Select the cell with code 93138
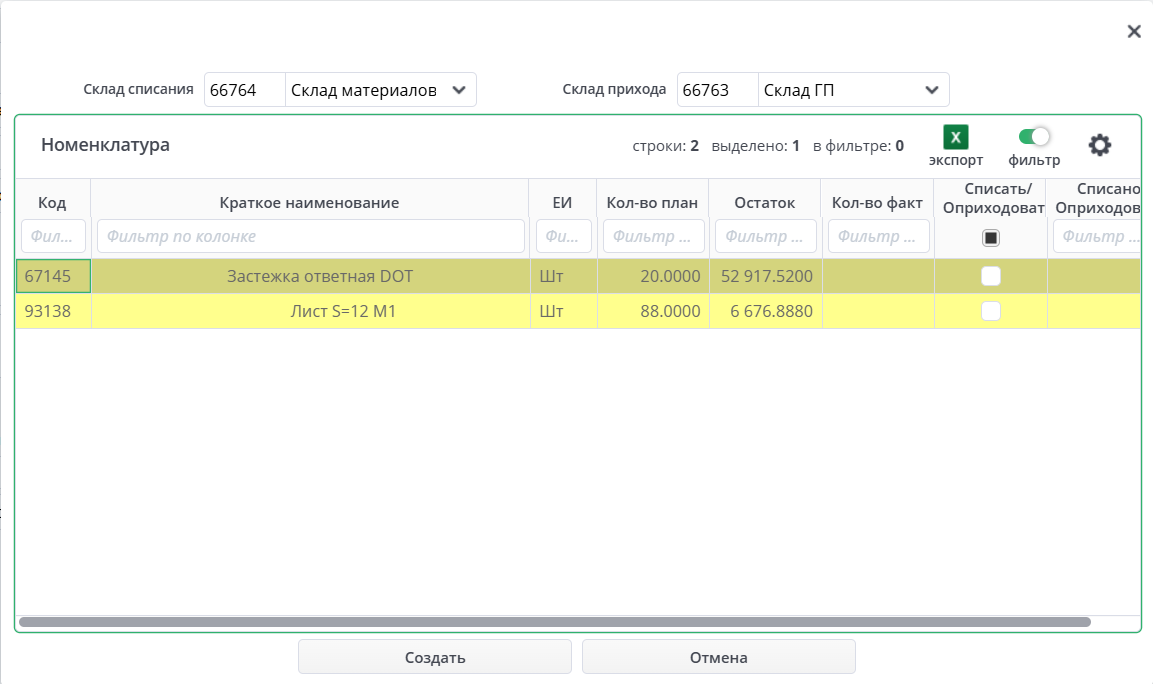Viewport: 1153px width, 684px height. (x=53, y=311)
